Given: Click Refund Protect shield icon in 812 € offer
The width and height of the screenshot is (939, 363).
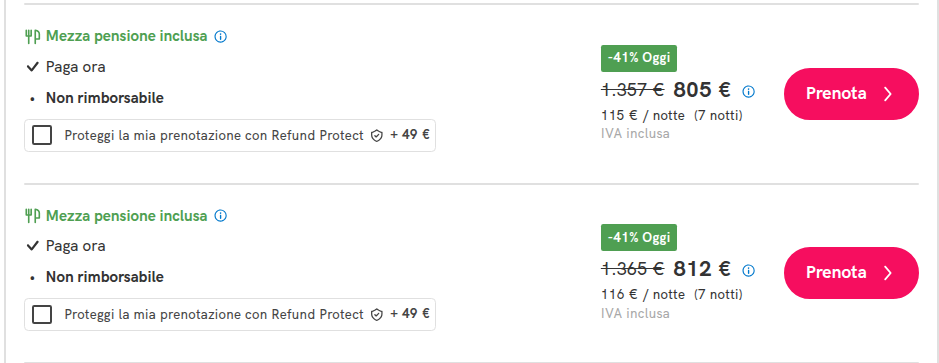Looking at the screenshot, I should (377, 315).
